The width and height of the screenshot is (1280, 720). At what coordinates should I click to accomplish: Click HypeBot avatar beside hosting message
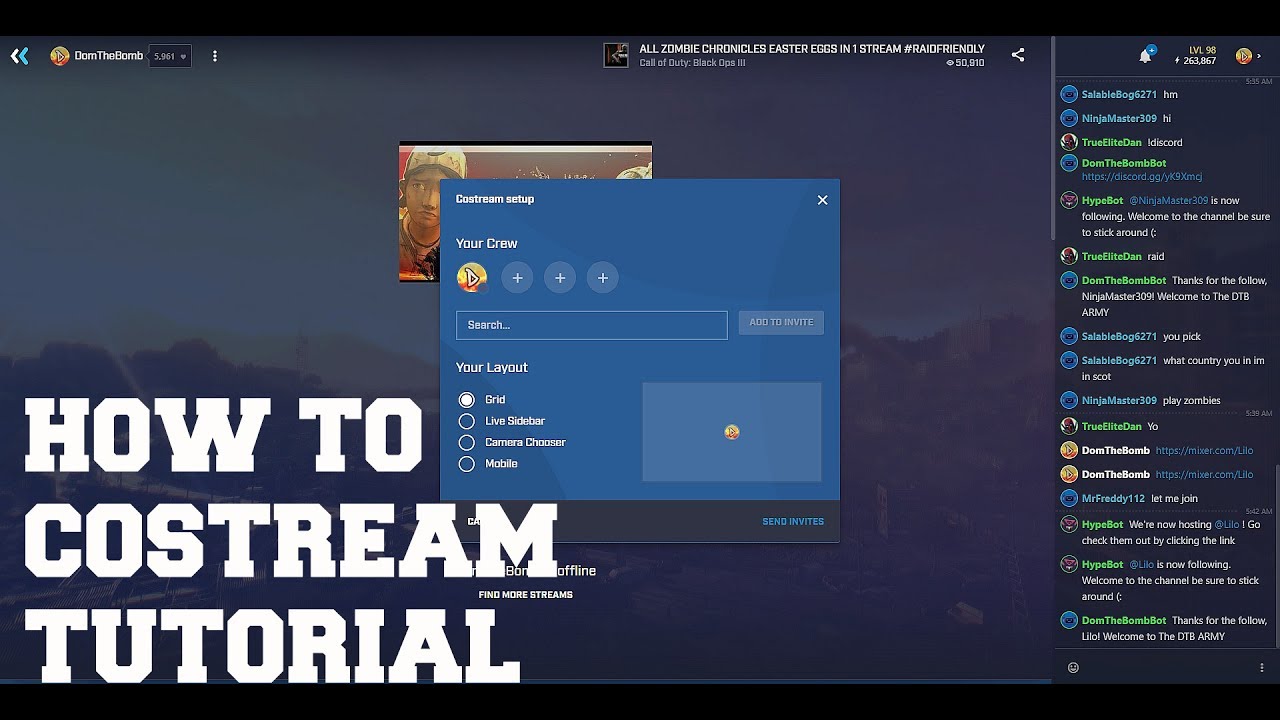tap(1069, 524)
